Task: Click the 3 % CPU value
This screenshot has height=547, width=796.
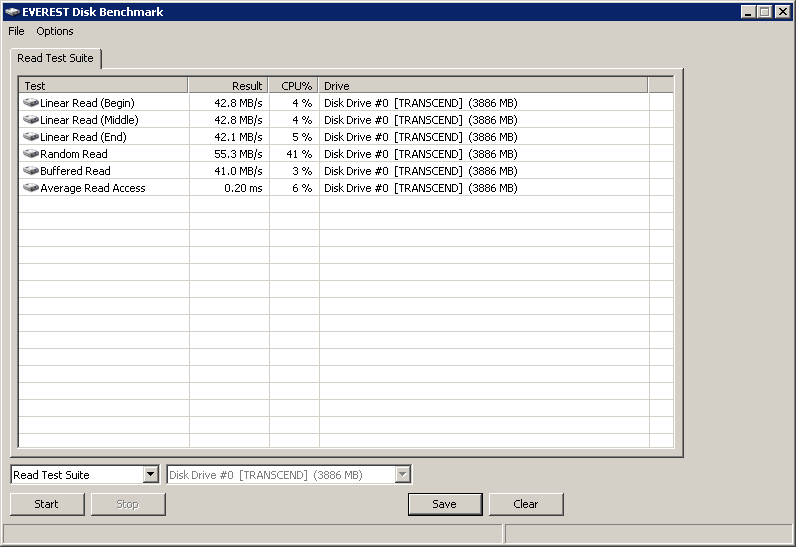Action: [302, 171]
